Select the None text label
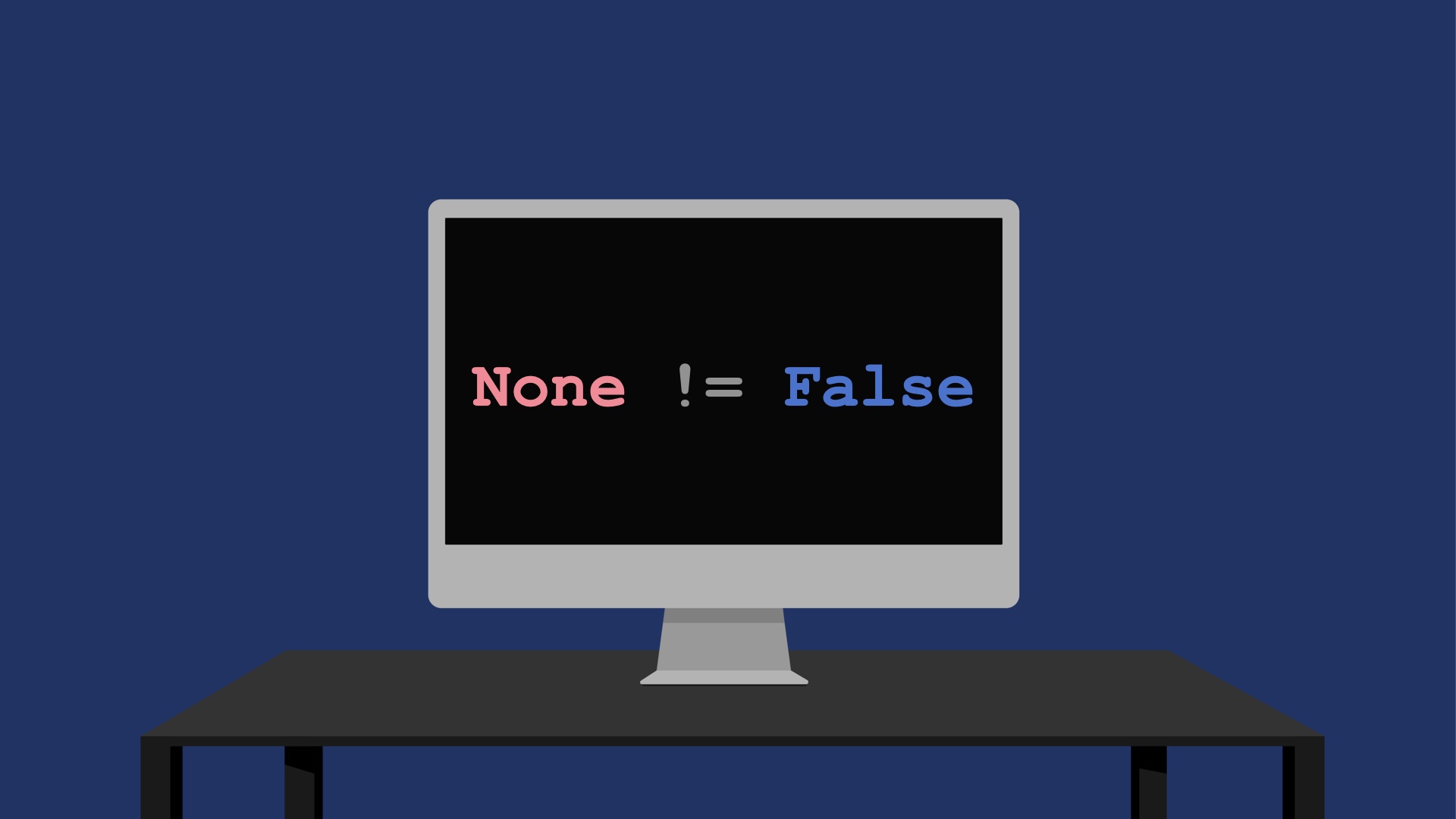This screenshot has height=819, width=1456. point(547,387)
